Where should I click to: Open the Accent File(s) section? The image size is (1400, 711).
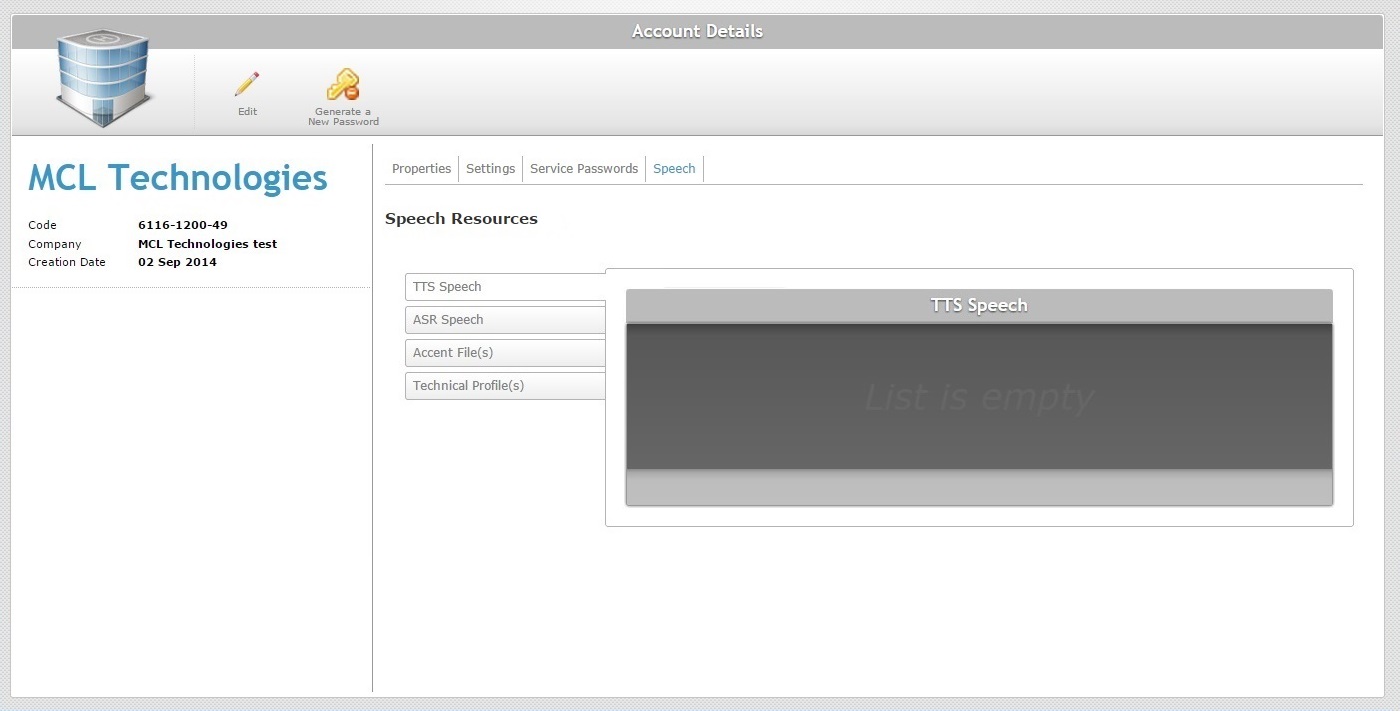(505, 353)
